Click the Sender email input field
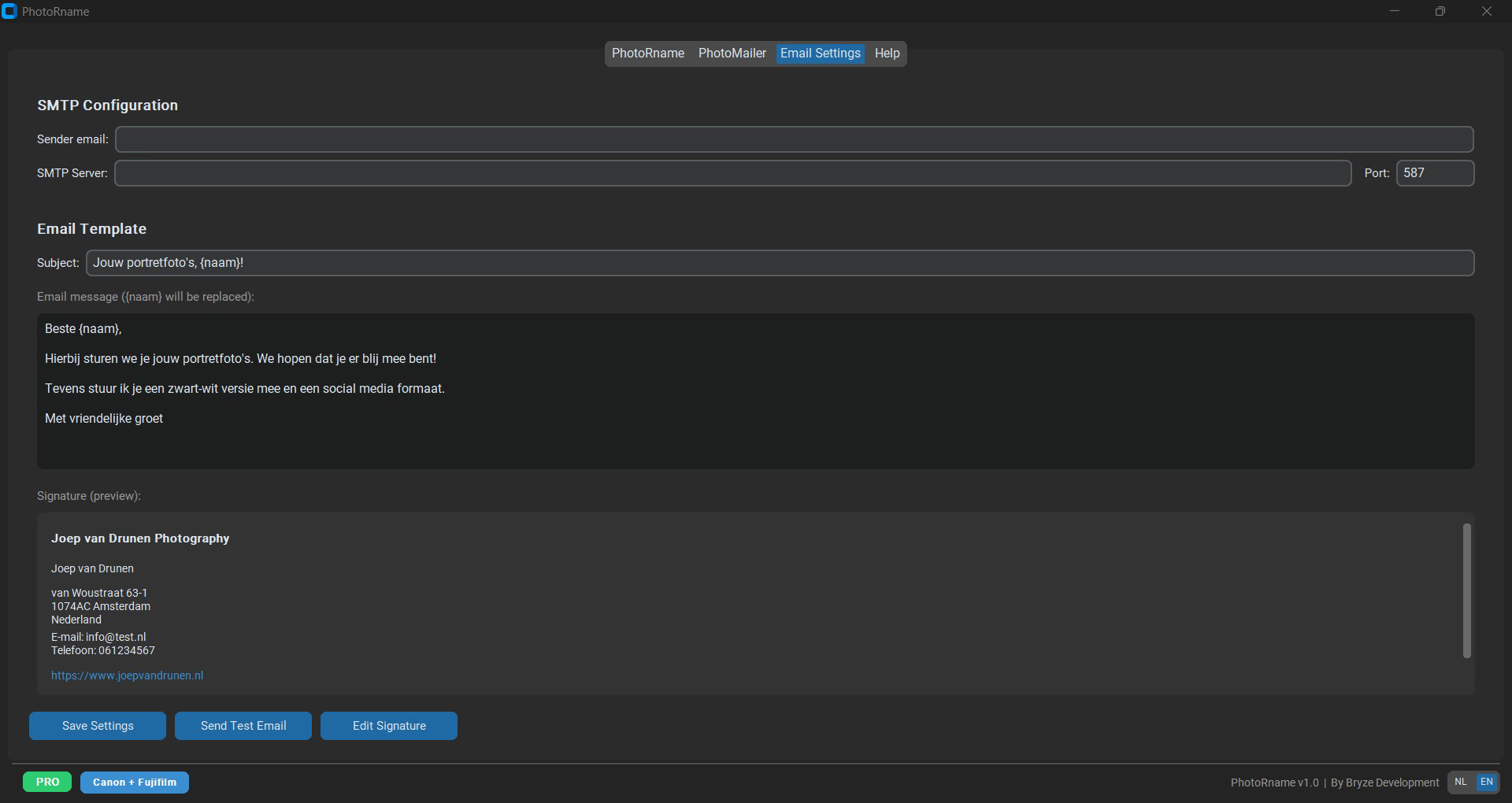The image size is (1512, 803). [794, 139]
